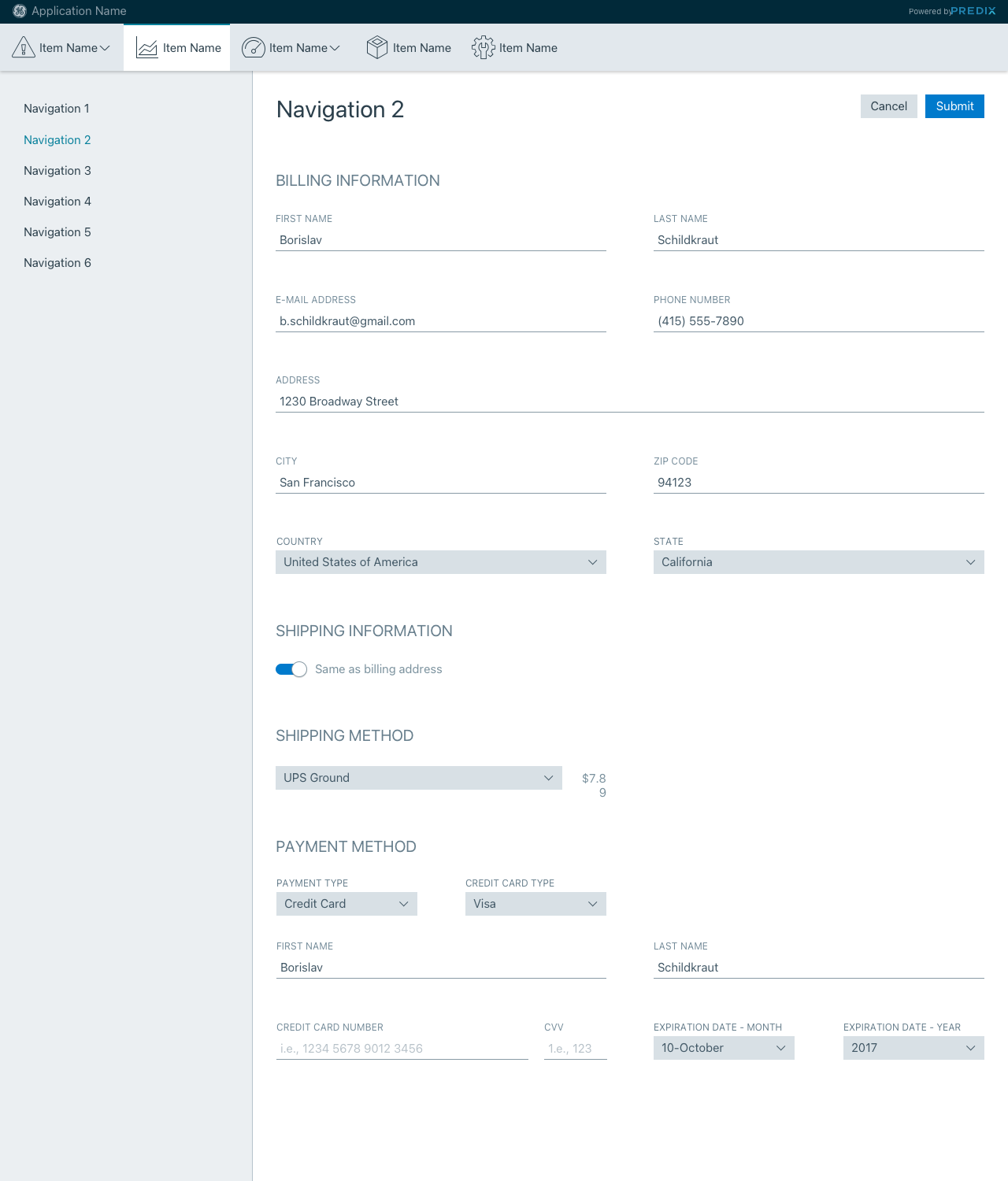Screen dimensions: 1008x1181
Task: Open the gauge dashboard icon
Action: pos(253,48)
